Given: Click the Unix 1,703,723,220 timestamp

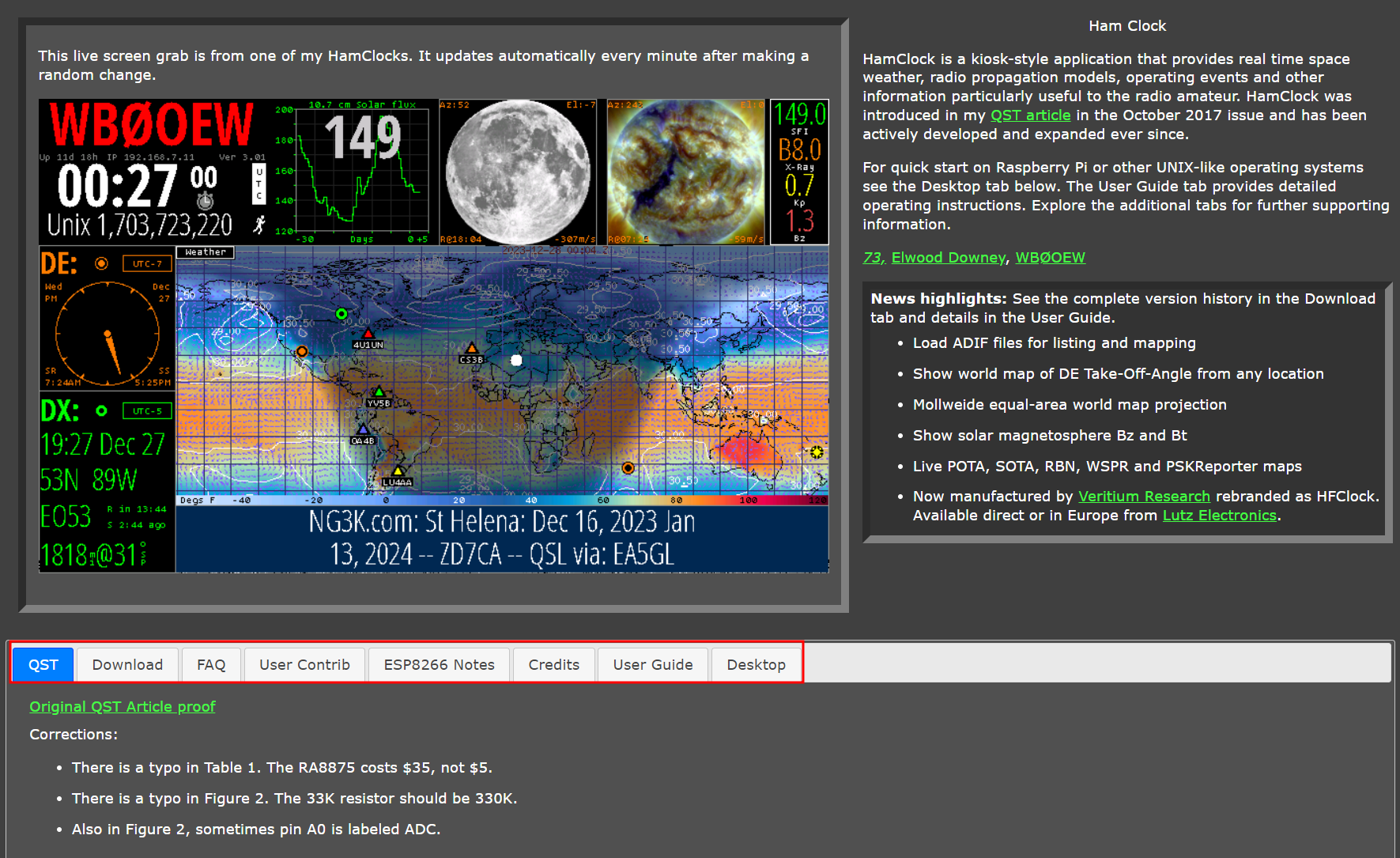Looking at the screenshot, I should tap(140, 225).
